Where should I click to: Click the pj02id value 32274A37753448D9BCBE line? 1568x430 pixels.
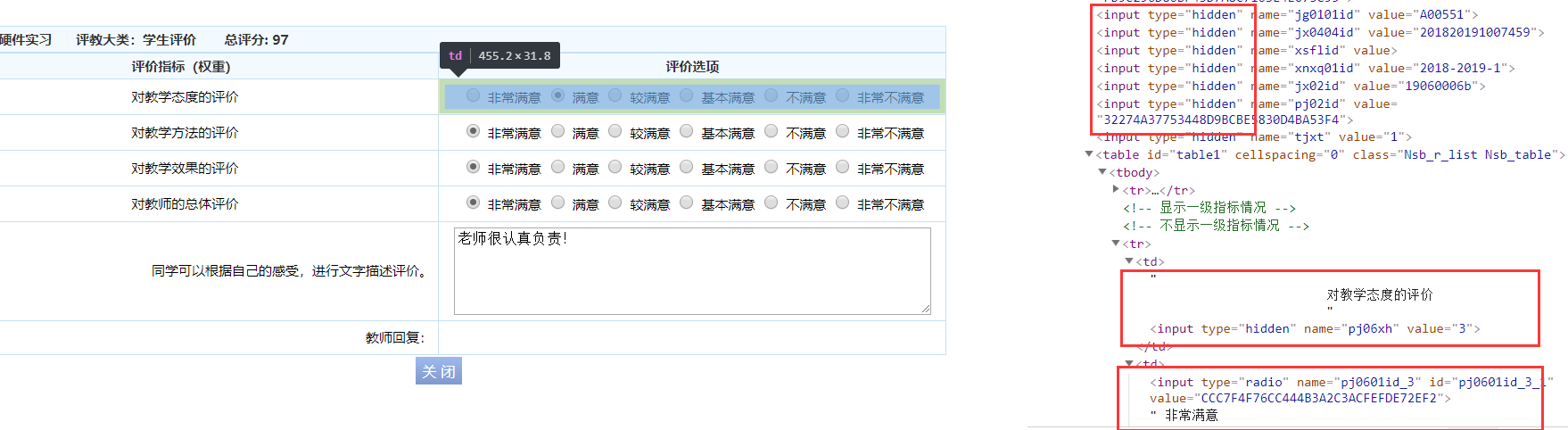point(1225,120)
